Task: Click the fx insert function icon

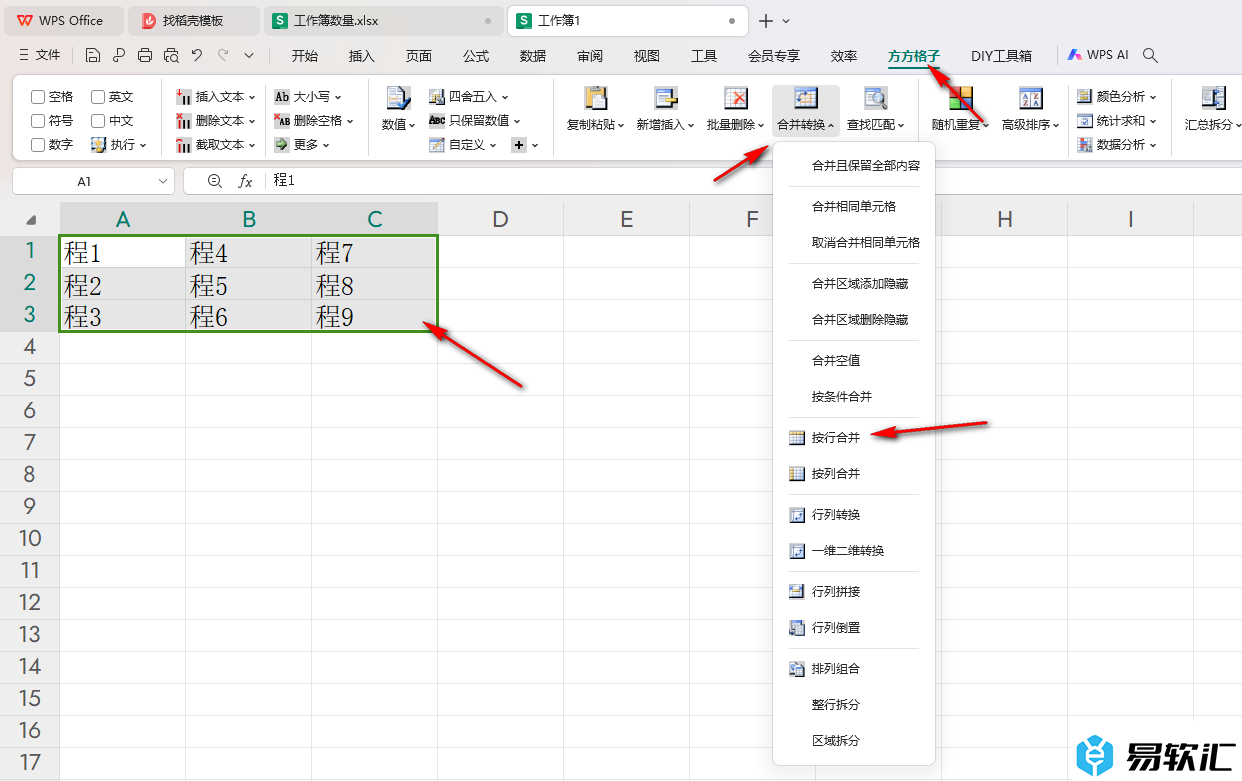Action: pos(245,181)
